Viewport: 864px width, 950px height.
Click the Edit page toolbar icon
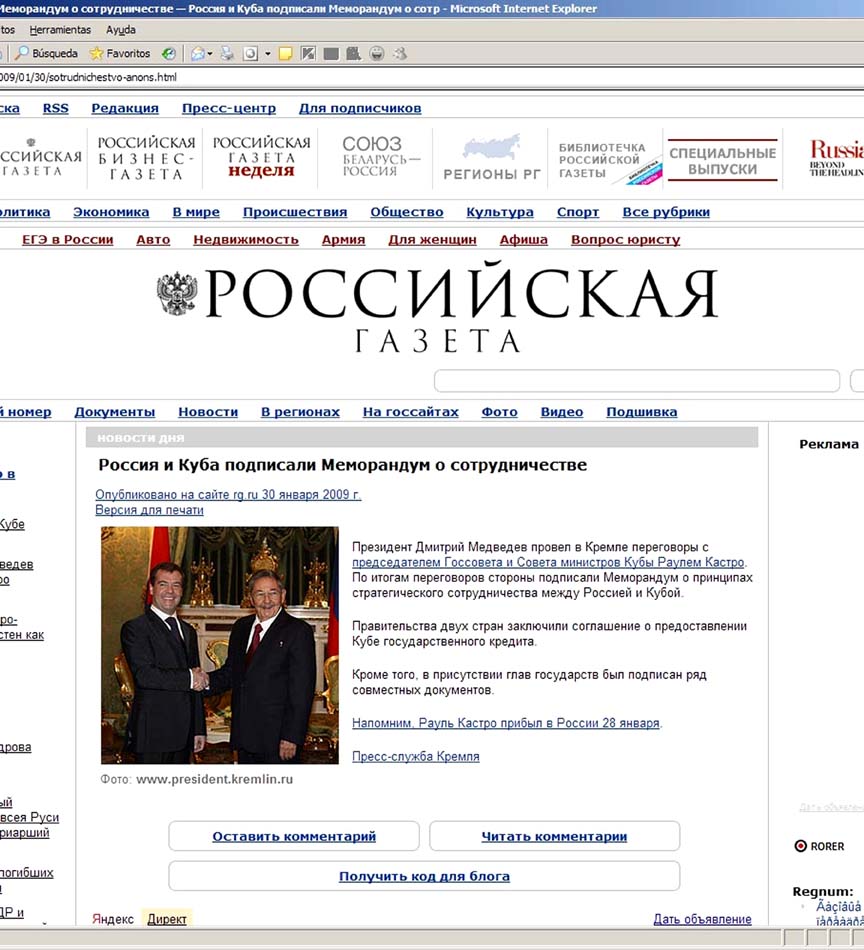click(250, 53)
